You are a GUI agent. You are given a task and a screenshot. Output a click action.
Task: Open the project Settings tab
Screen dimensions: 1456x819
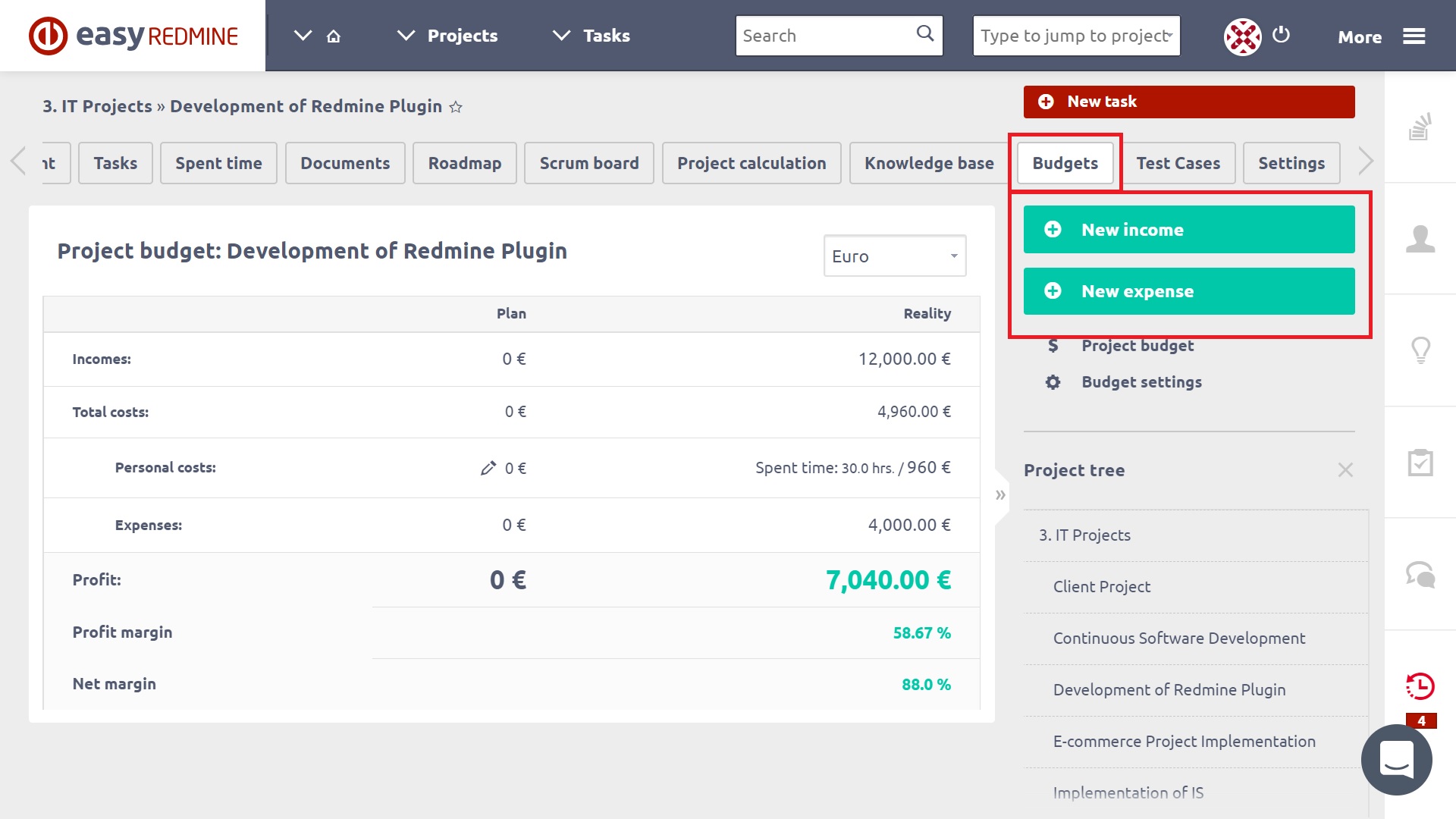click(x=1291, y=163)
